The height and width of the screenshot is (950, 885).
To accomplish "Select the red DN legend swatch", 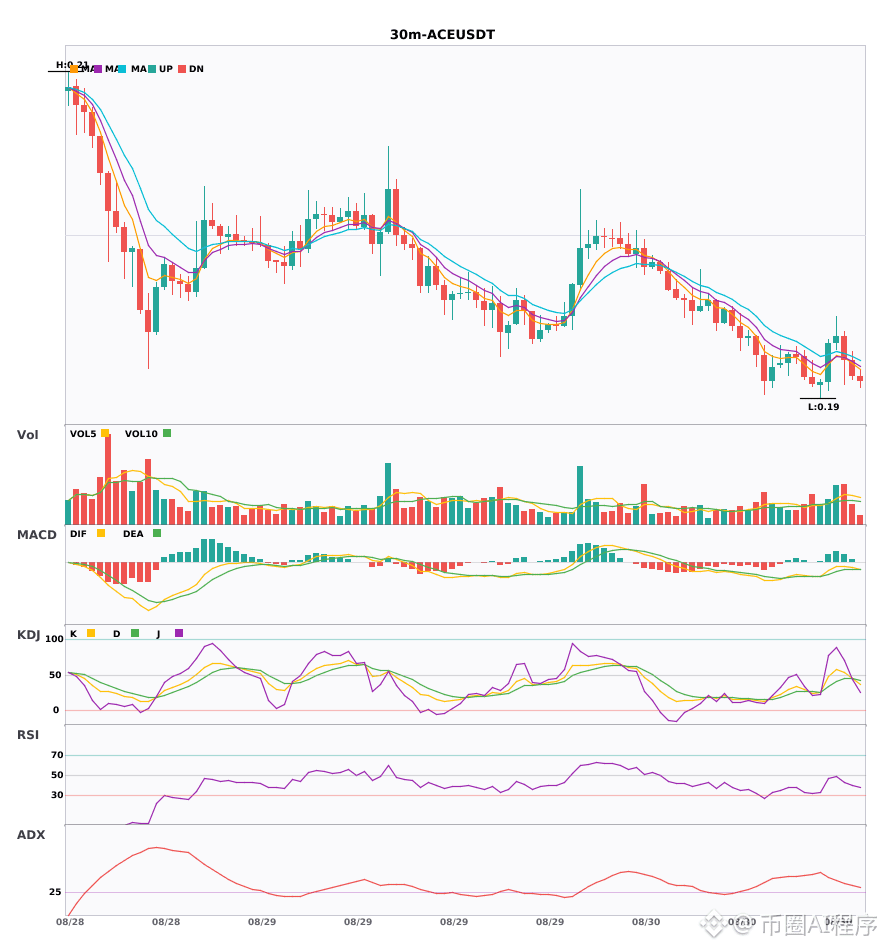I will [x=182, y=69].
